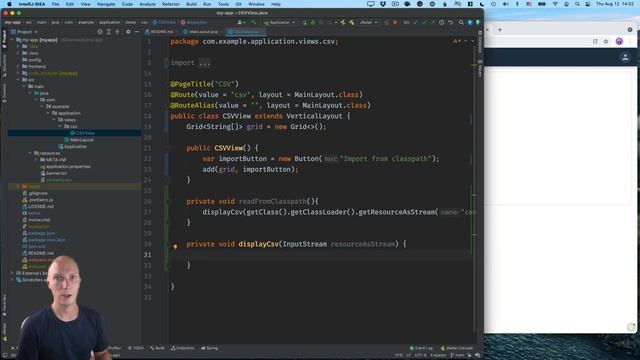Collapse the views package node
This screenshot has height=360, width=640.
(54, 120)
